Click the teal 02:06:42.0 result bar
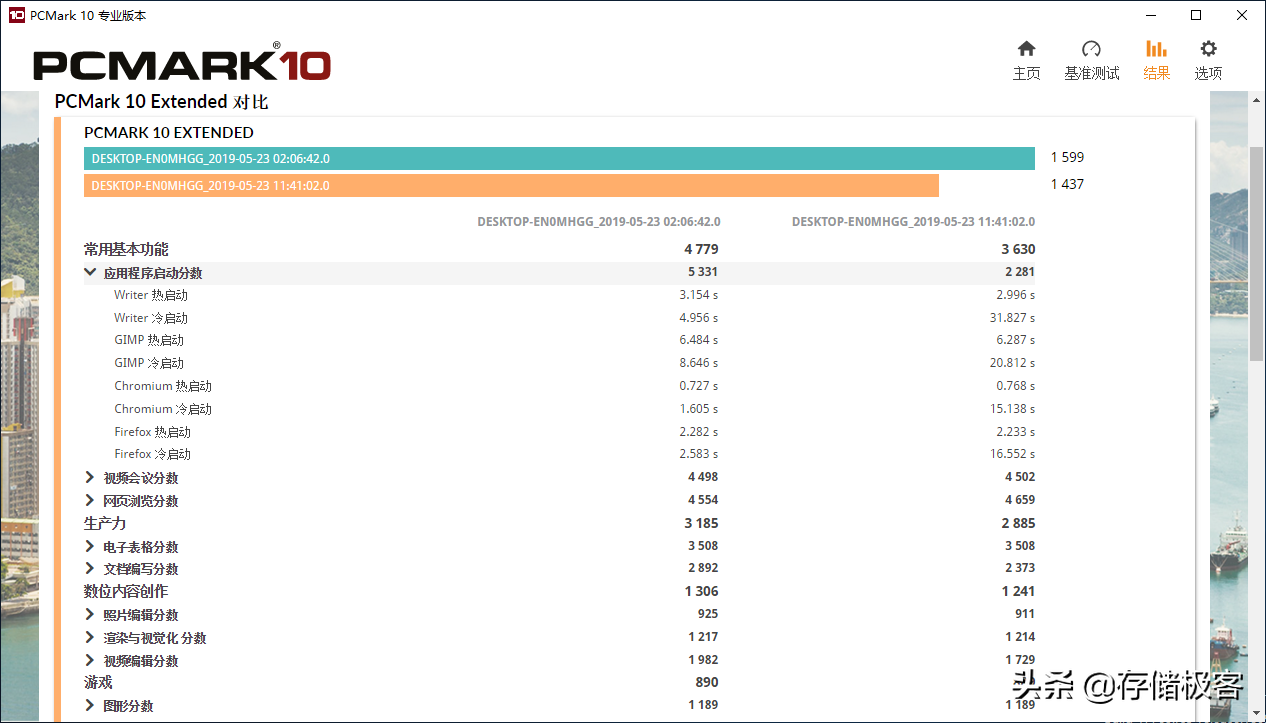The height and width of the screenshot is (723, 1266). [559, 158]
